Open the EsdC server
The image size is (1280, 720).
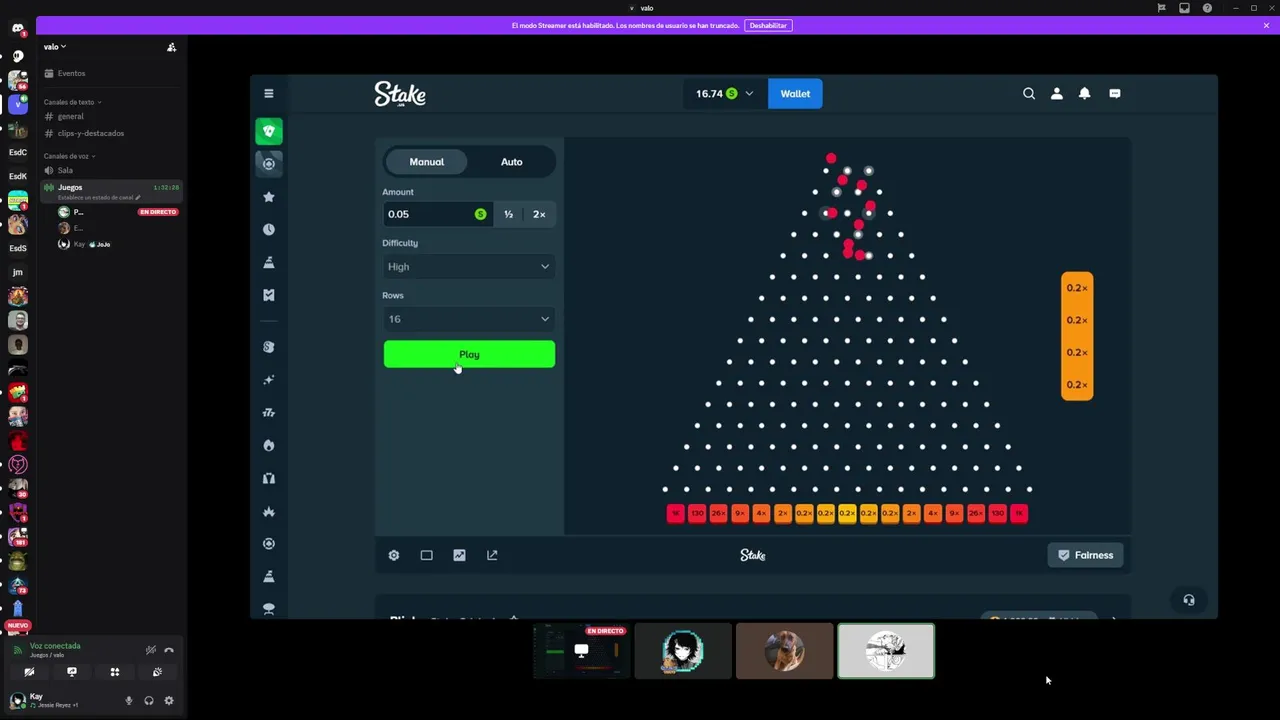18,152
